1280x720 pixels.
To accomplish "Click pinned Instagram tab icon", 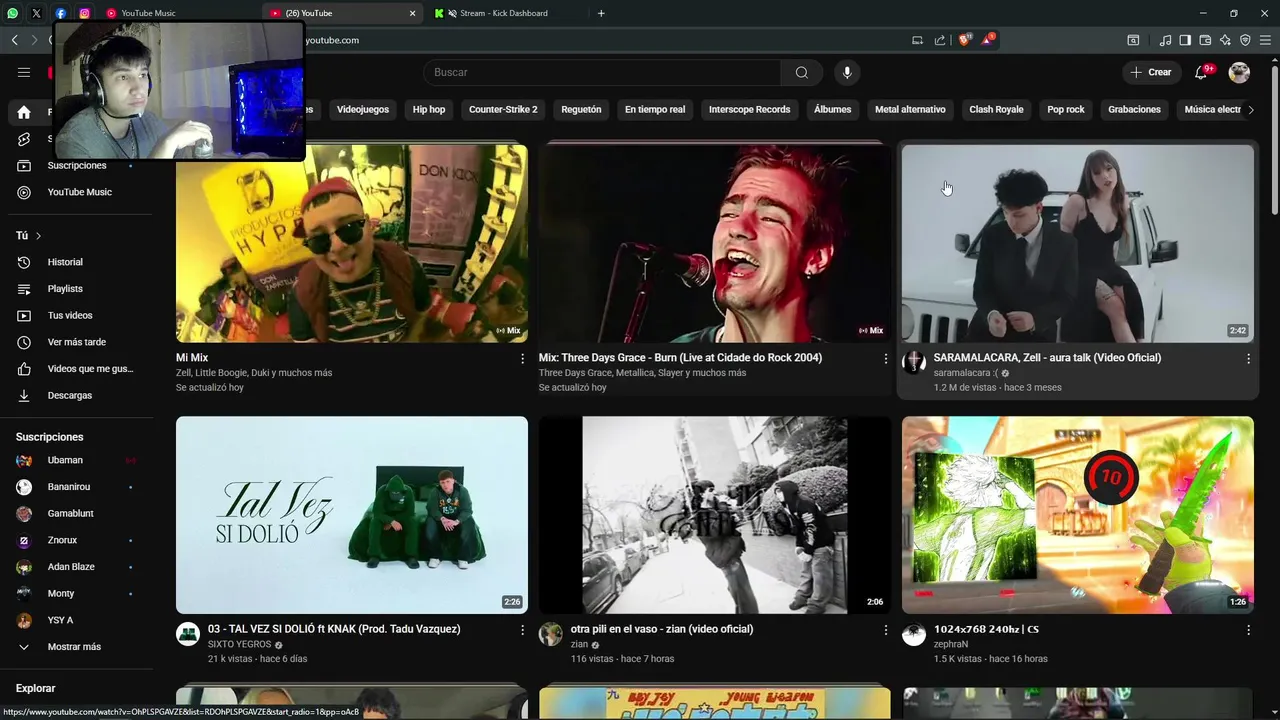I will 84,13.
